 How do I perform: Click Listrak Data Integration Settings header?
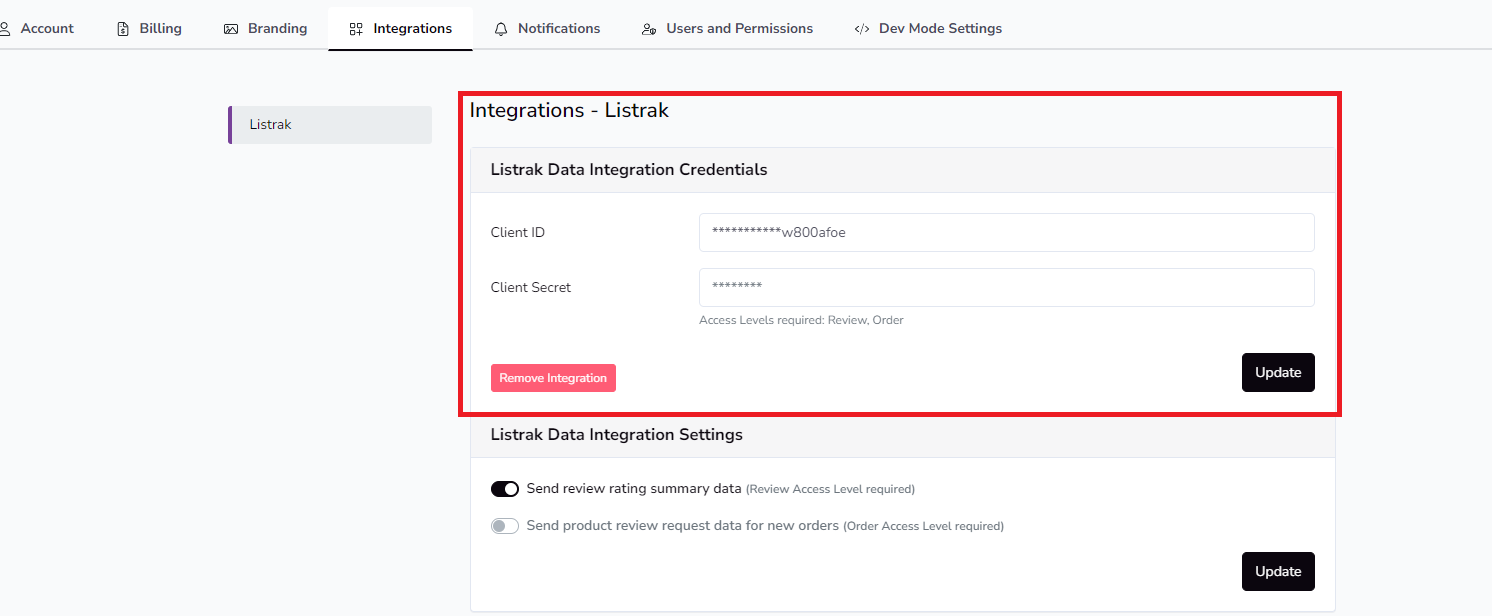coord(617,435)
